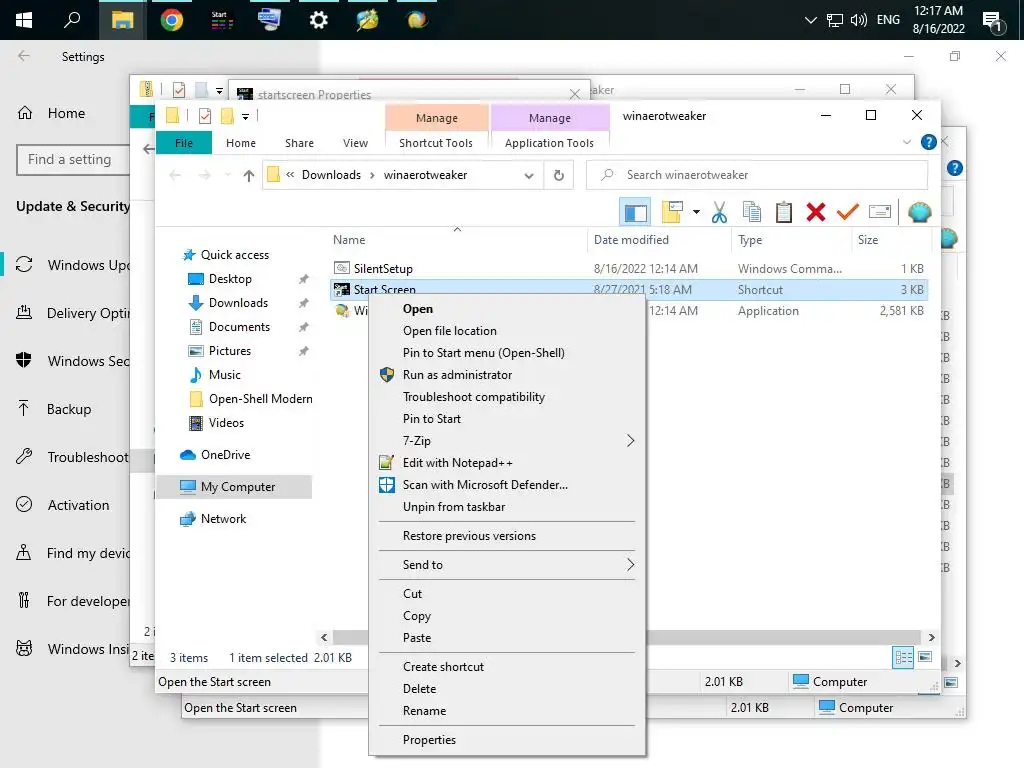Choose Open file location menu entry
This screenshot has width=1024, height=768.
pos(507,331)
